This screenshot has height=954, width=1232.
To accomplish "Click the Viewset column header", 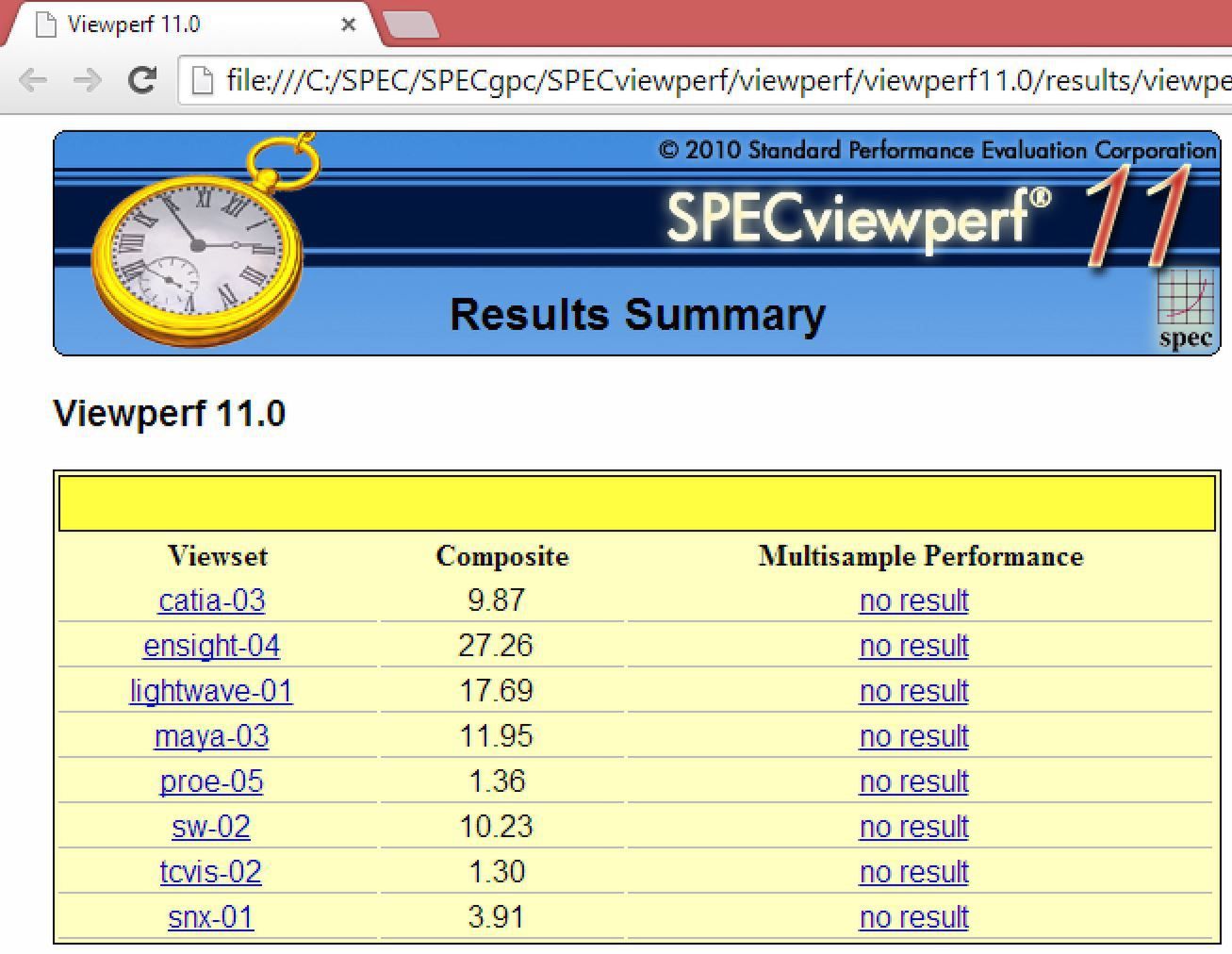I will (x=218, y=556).
